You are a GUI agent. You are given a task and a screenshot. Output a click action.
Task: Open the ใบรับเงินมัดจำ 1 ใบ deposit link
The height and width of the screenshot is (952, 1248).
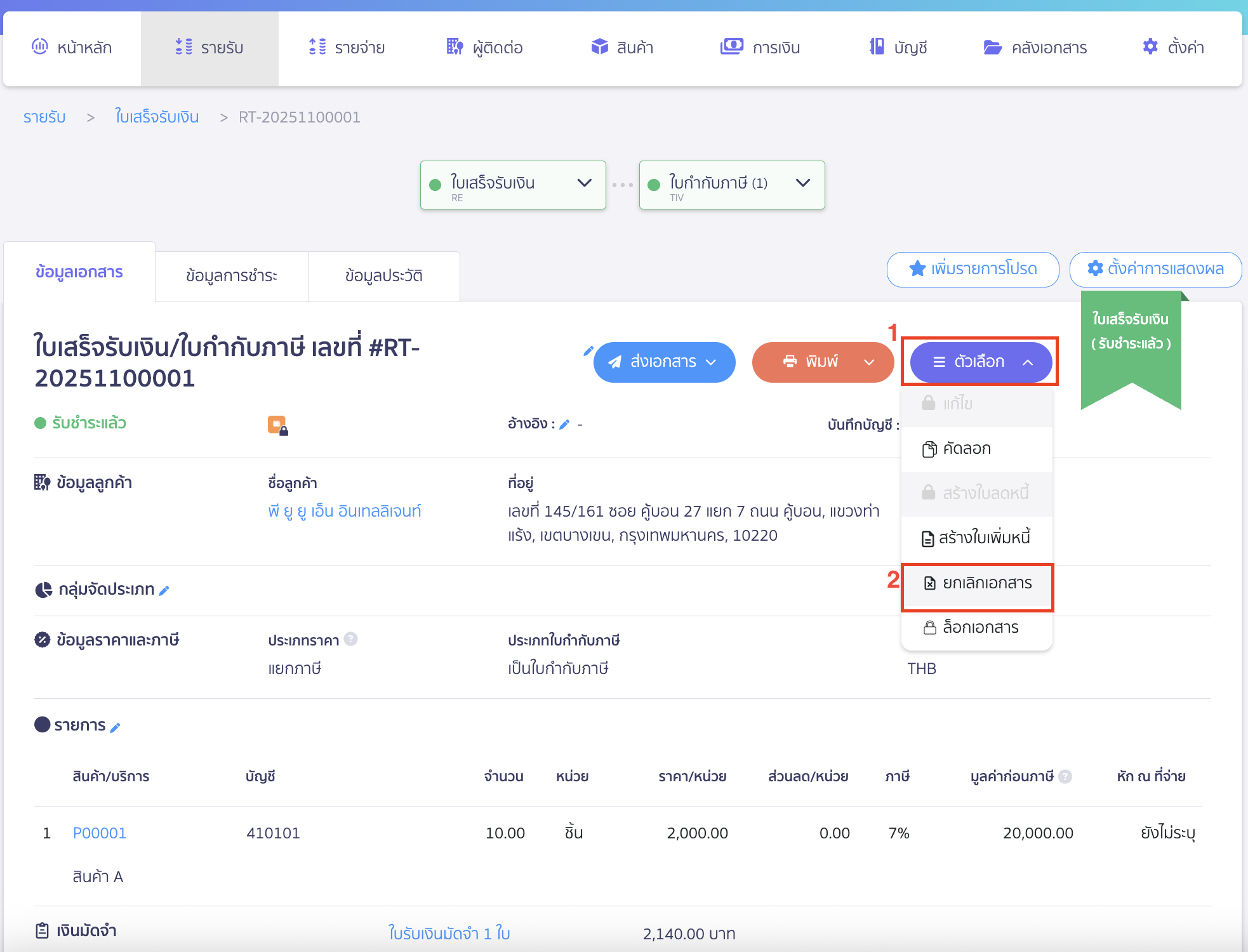pos(448,933)
